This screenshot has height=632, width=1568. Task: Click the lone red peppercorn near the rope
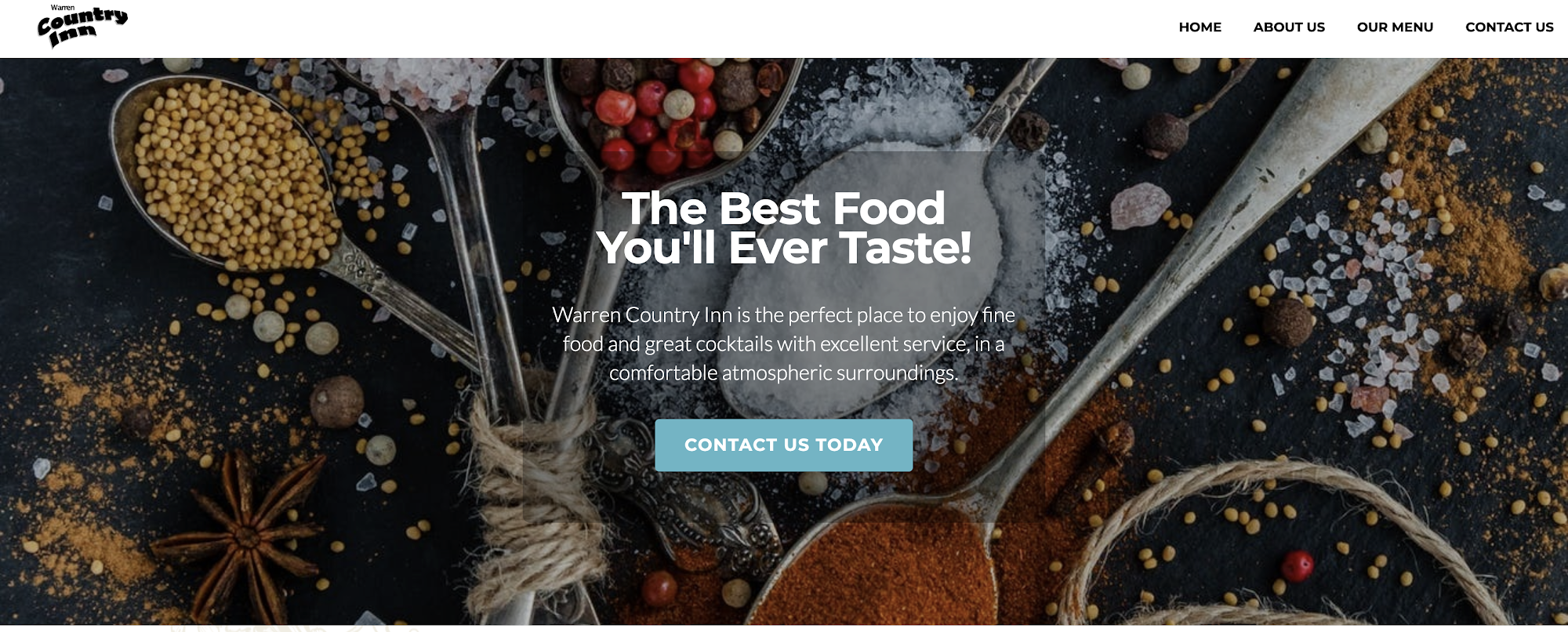tap(1298, 565)
